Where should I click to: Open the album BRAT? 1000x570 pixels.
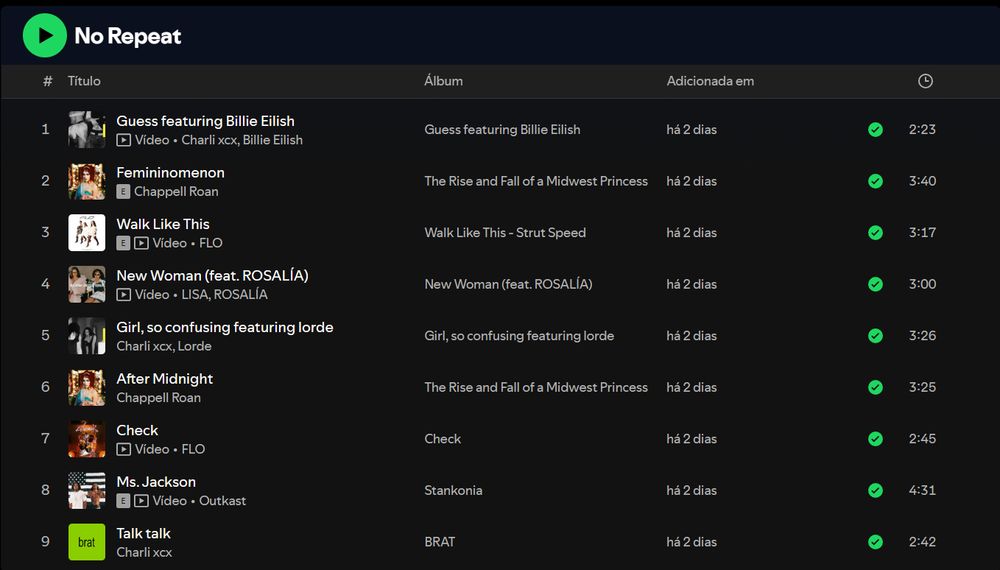pos(440,542)
